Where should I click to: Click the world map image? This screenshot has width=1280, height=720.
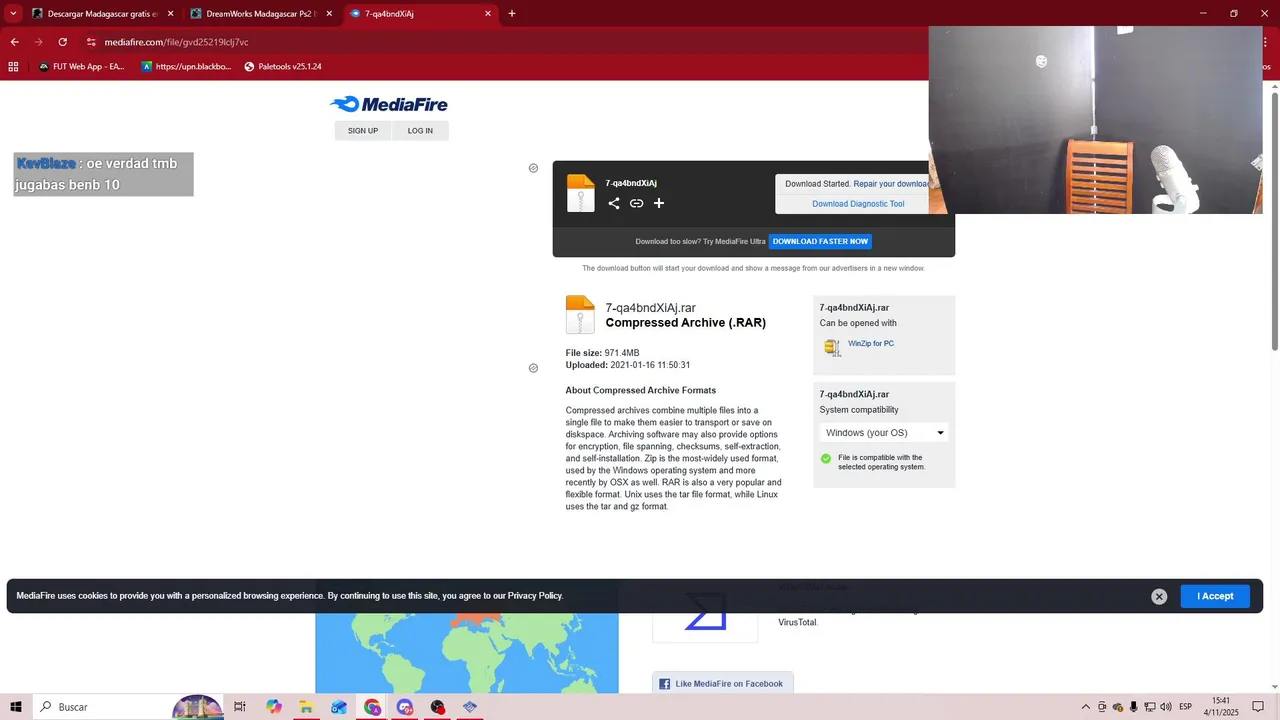click(x=467, y=651)
